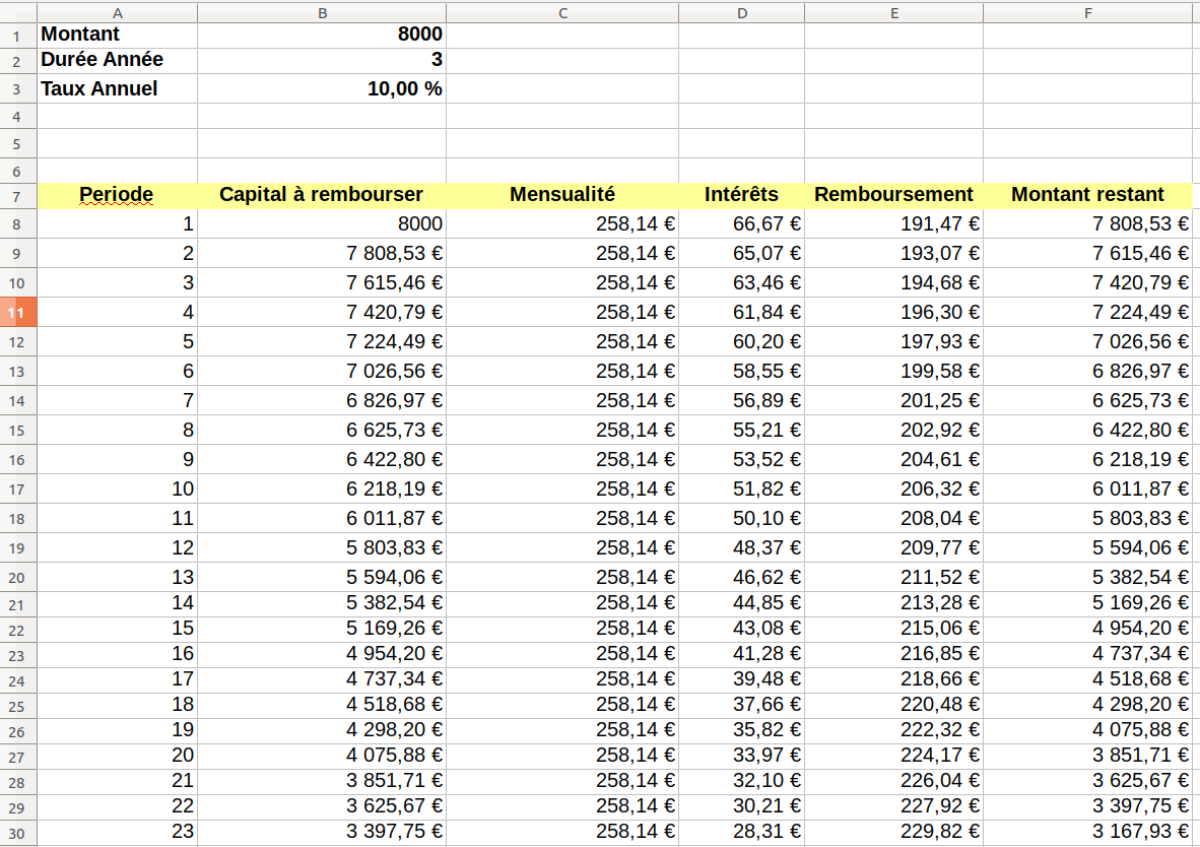Select the Remboursement header cell

click(894, 195)
